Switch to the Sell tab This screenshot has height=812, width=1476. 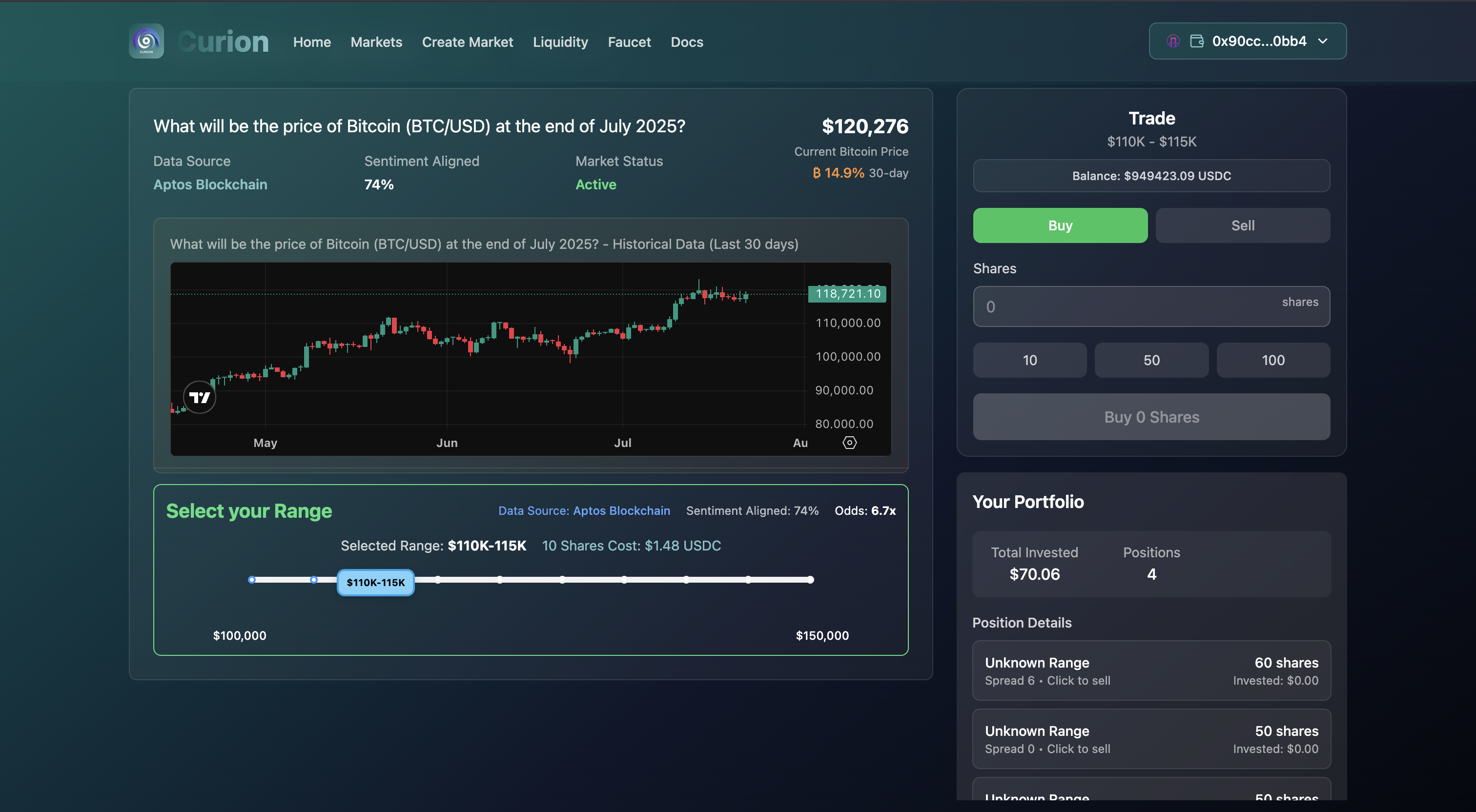click(x=1242, y=225)
